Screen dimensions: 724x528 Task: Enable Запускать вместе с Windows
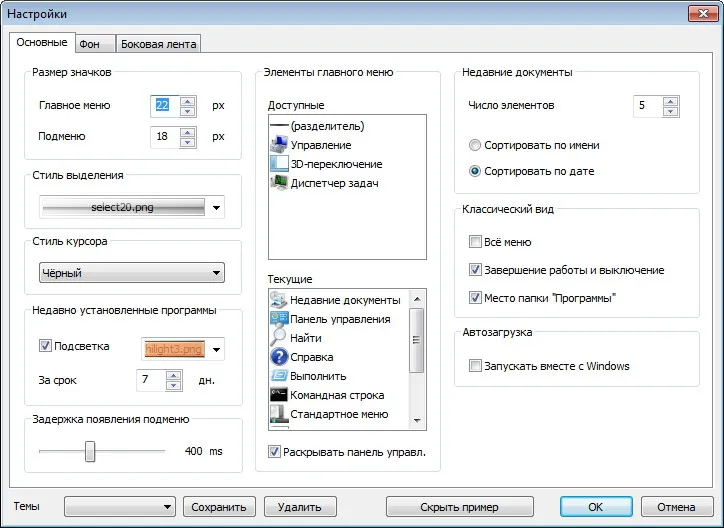point(475,366)
